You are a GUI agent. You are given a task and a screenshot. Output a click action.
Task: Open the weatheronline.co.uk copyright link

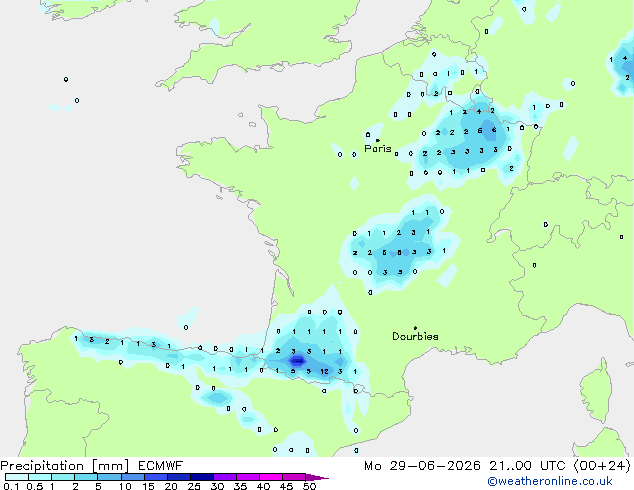click(549, 481)
